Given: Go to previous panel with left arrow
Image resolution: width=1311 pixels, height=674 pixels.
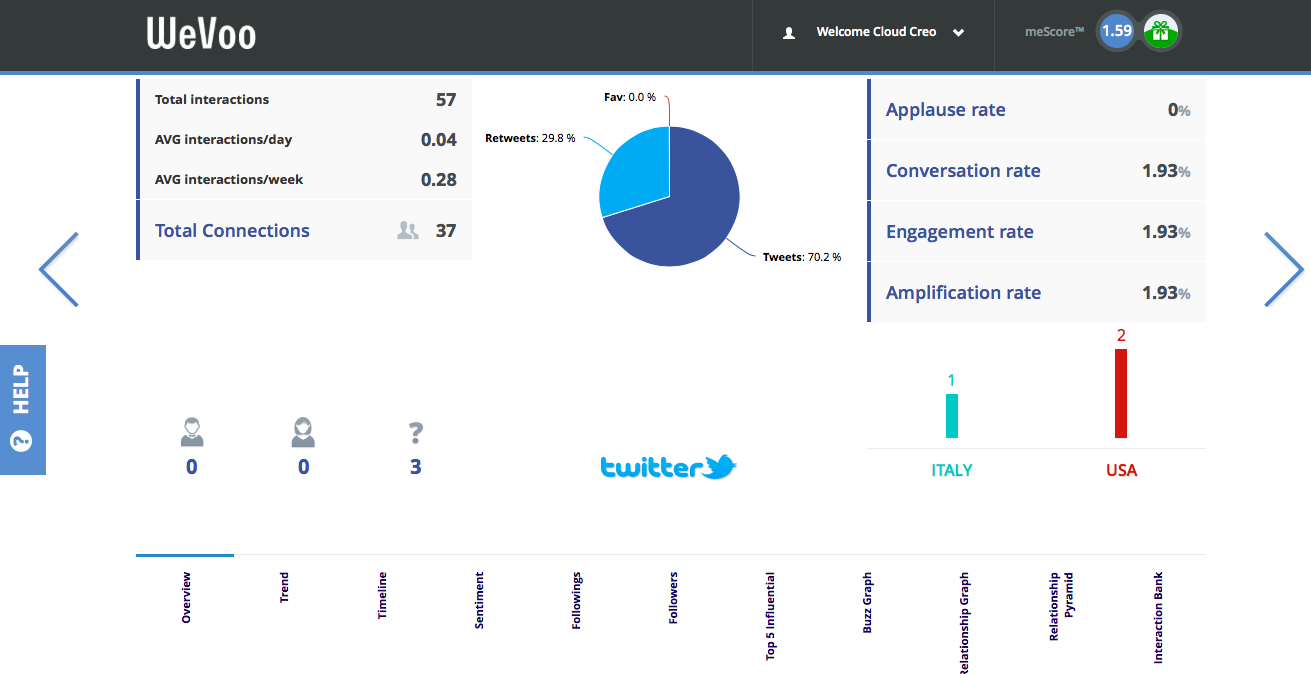Looking at the screenshot, I should click(58, 269).
